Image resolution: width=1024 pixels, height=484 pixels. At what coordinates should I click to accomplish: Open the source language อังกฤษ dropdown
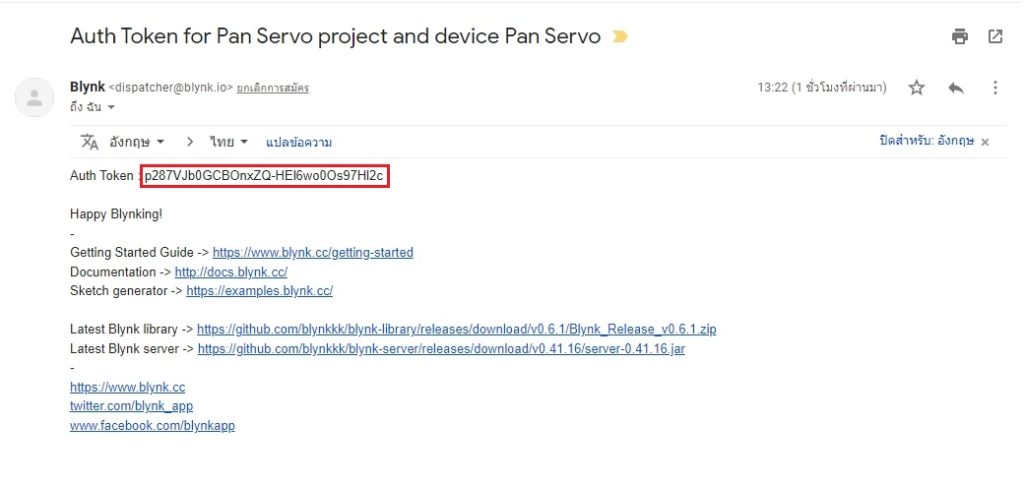pos(137,142)
